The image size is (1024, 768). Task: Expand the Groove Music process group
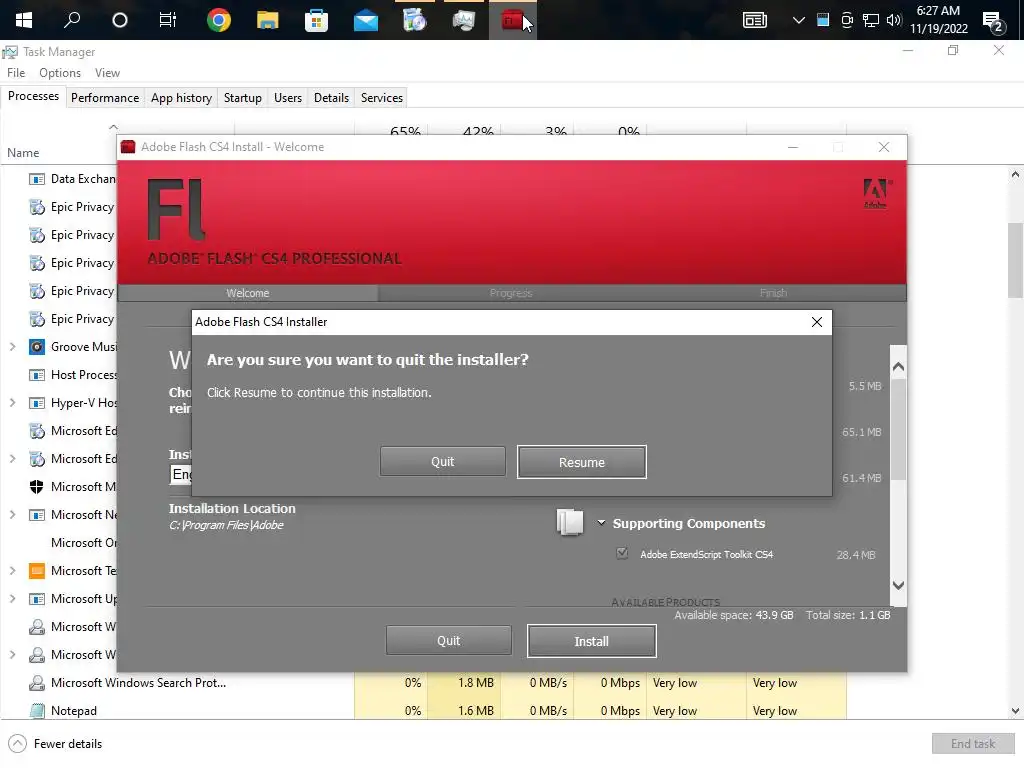pos(12,347)
